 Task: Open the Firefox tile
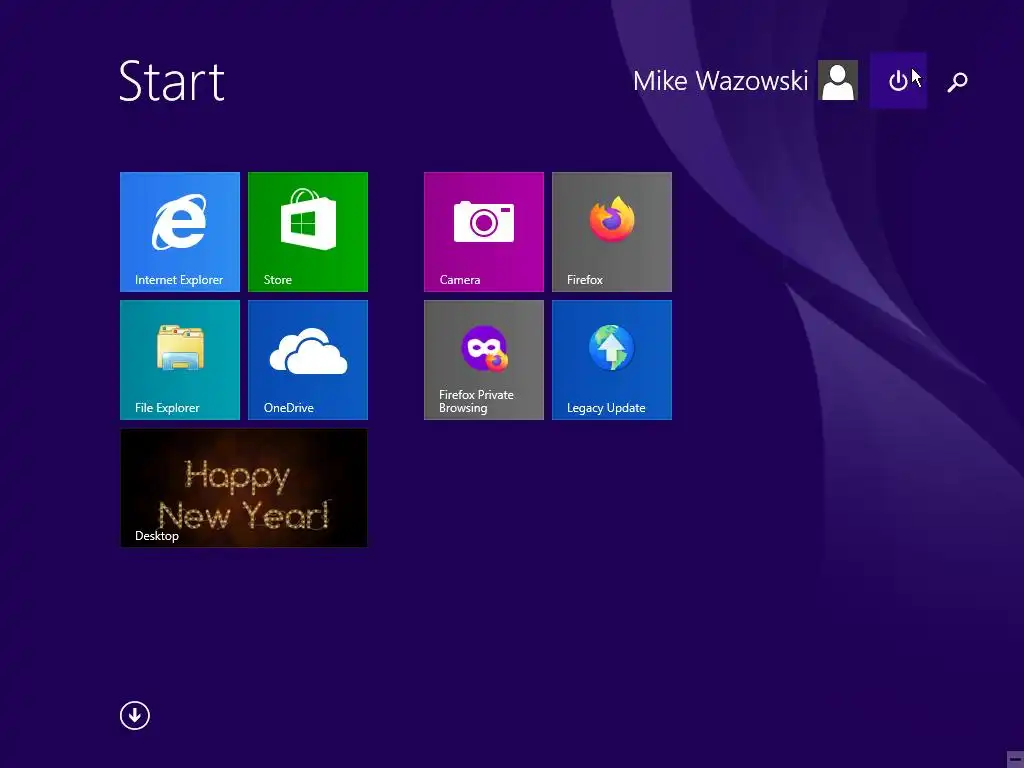pyautogui.click(x=611, y=232)
